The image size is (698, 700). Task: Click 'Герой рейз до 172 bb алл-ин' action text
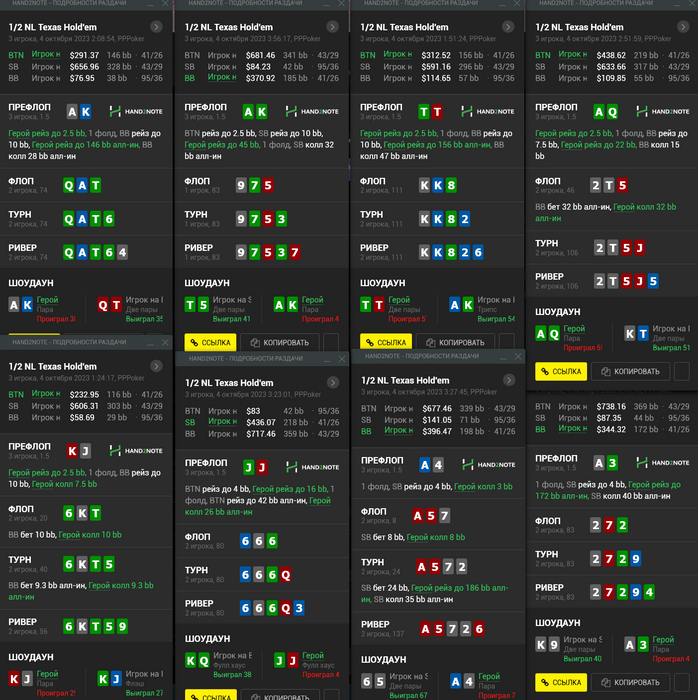[608, 490]
